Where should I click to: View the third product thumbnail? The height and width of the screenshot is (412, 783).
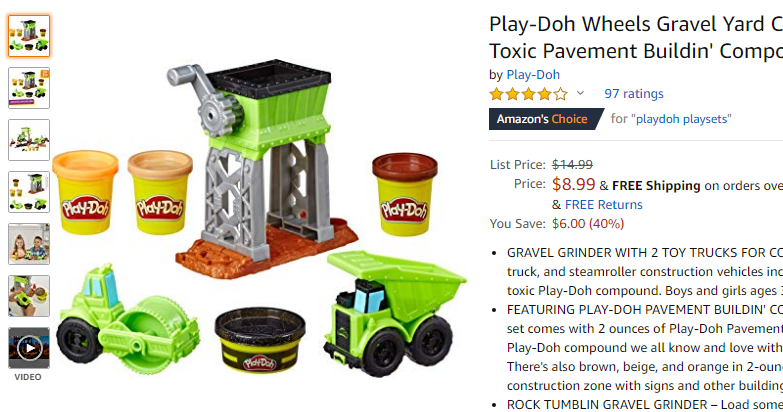[29, 140]
